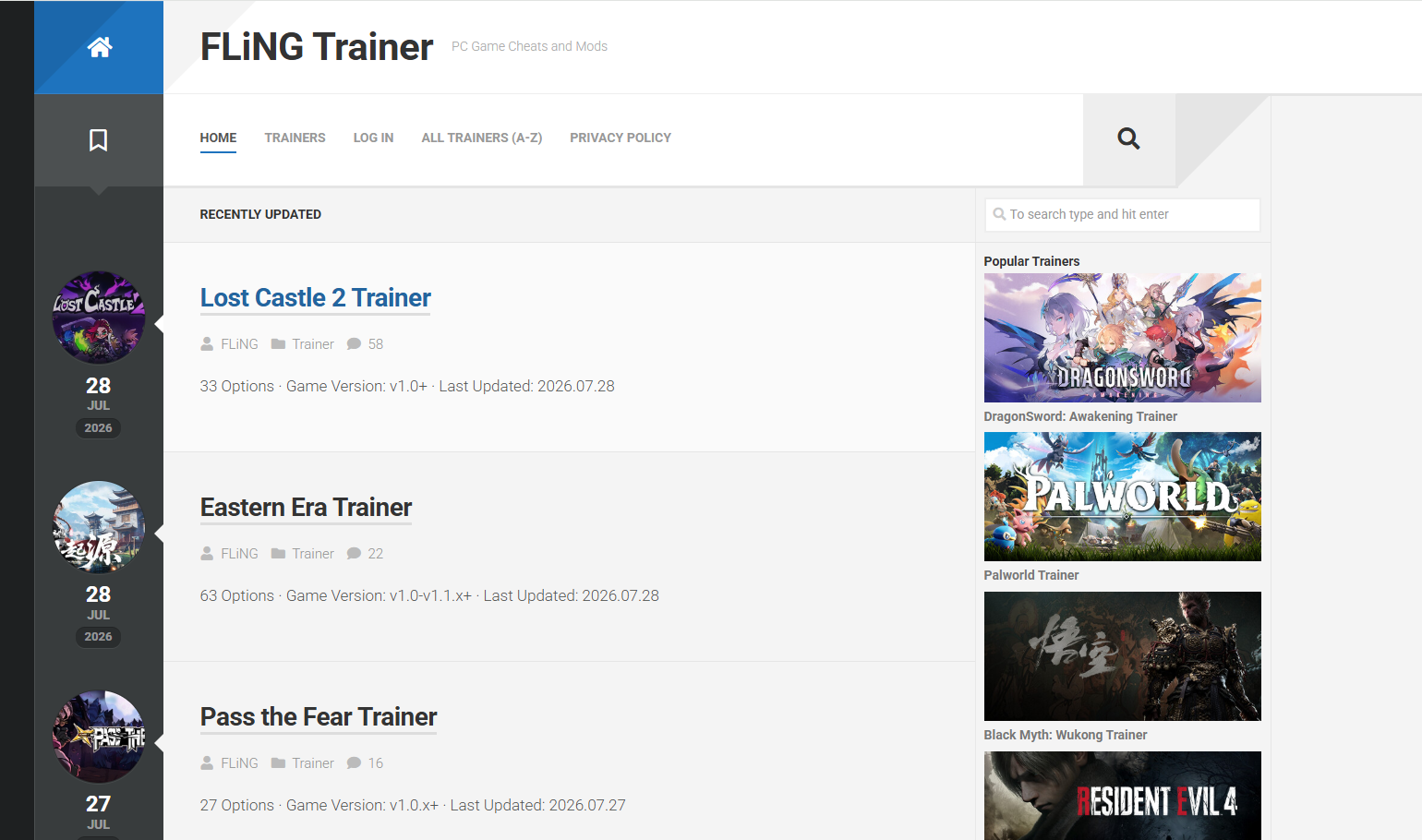Open the DragonSword banner thumbnail
Image resolution: width=1422 pixels, height=840 pixels.
[1122, 338]
